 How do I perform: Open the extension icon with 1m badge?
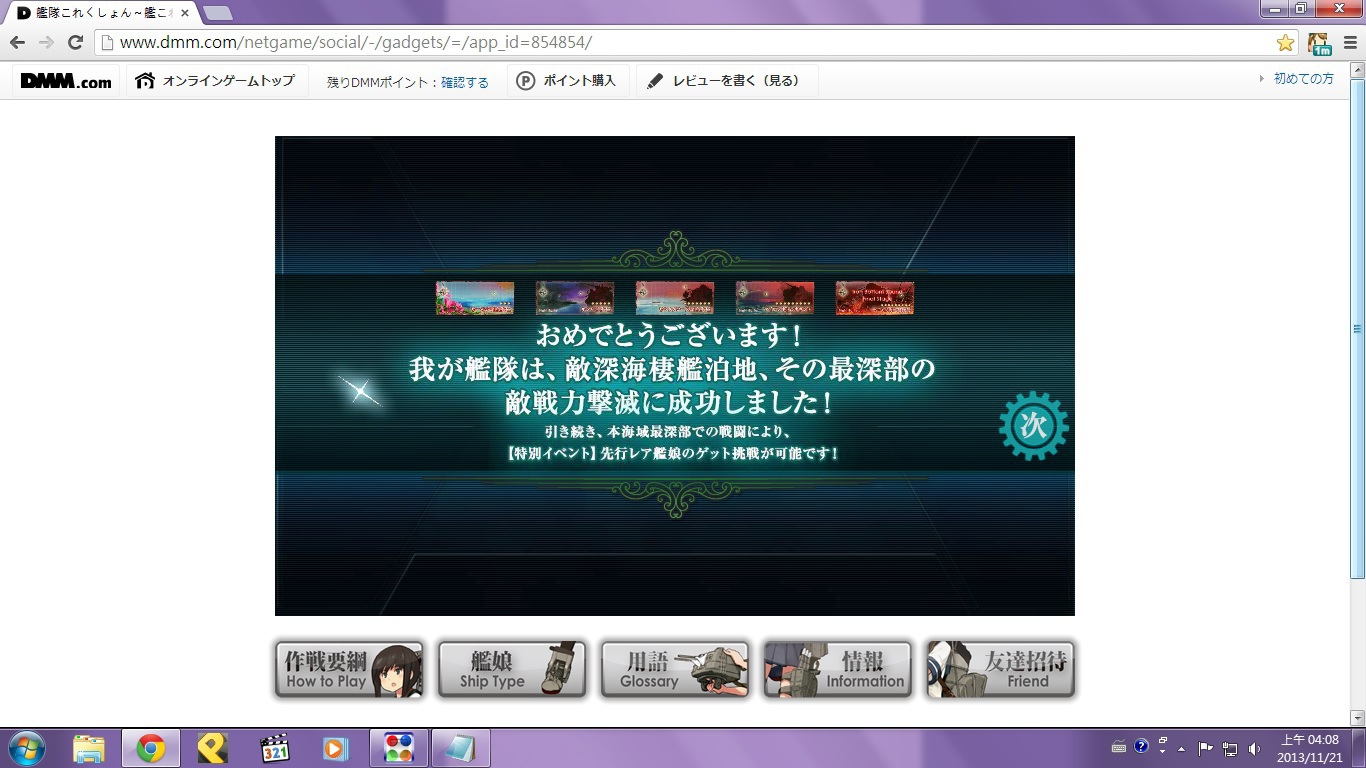pos(1320,43)
